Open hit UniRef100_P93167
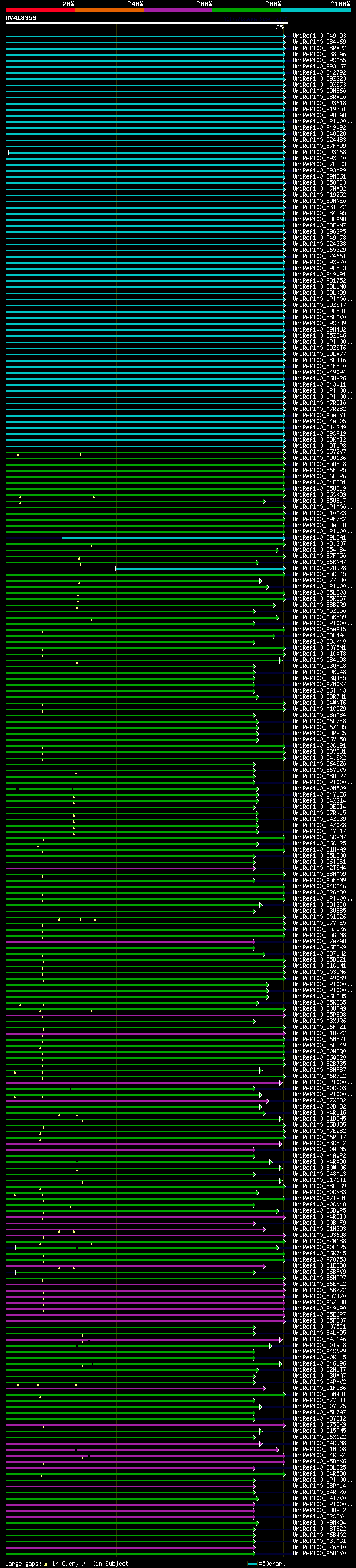Screen dimensions: 356x1568 [319, 66]
